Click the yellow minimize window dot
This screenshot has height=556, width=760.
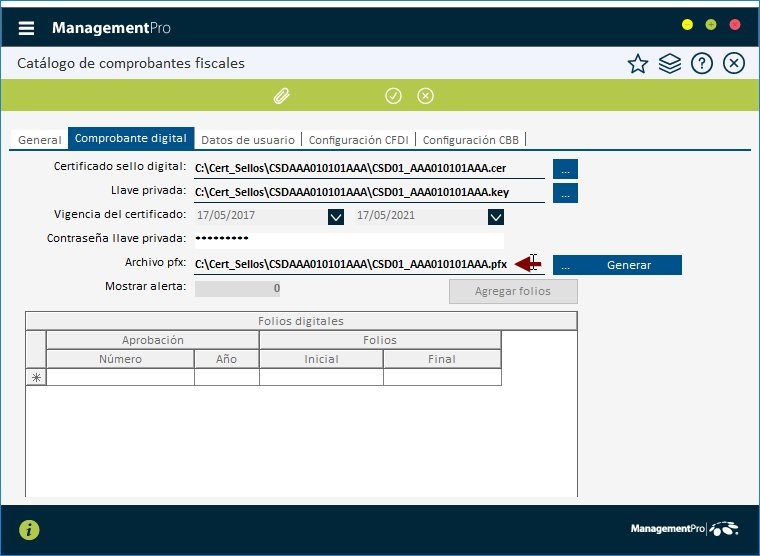(687, 25)
